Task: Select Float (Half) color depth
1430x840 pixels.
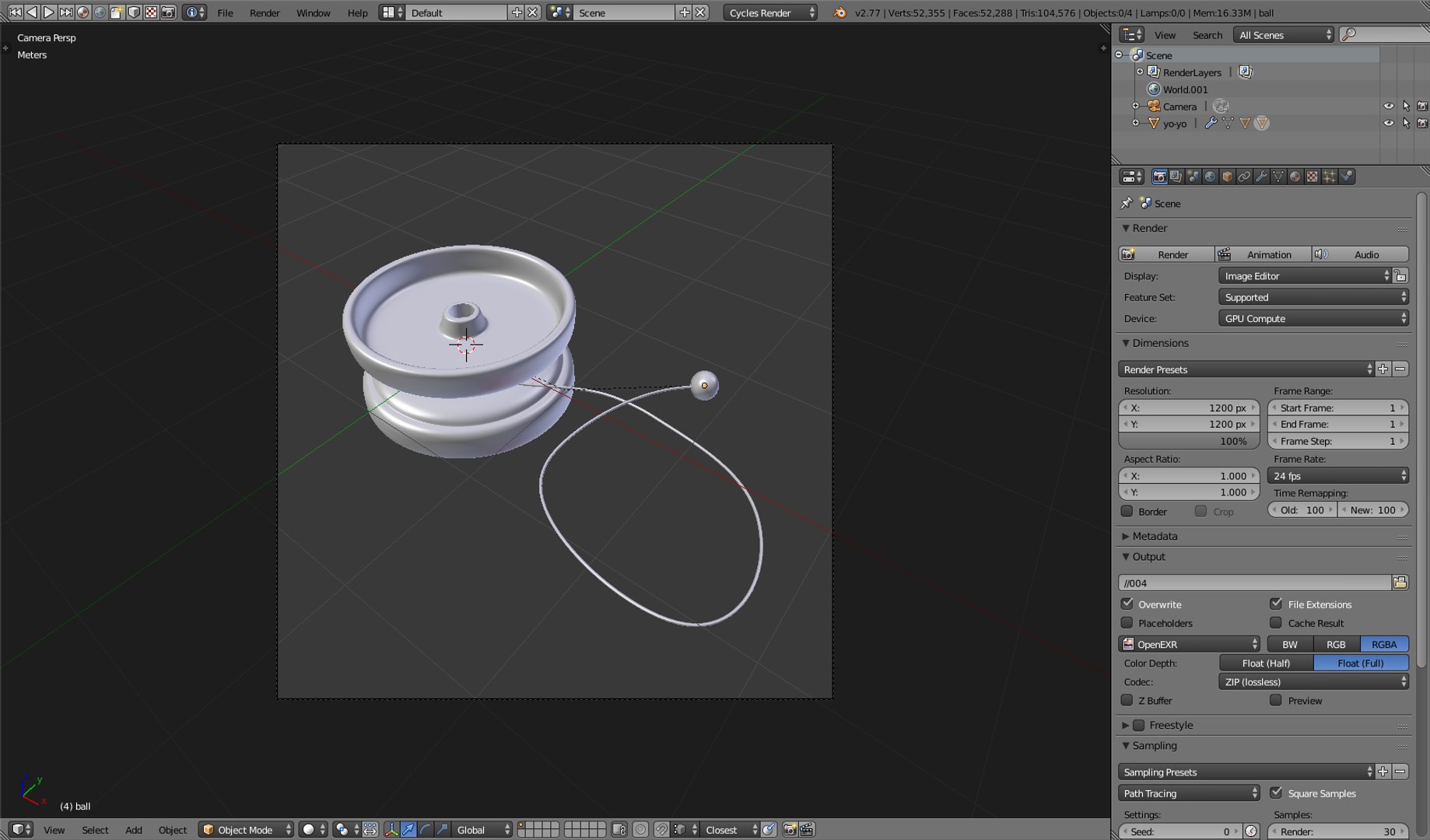Action: 1266,663
